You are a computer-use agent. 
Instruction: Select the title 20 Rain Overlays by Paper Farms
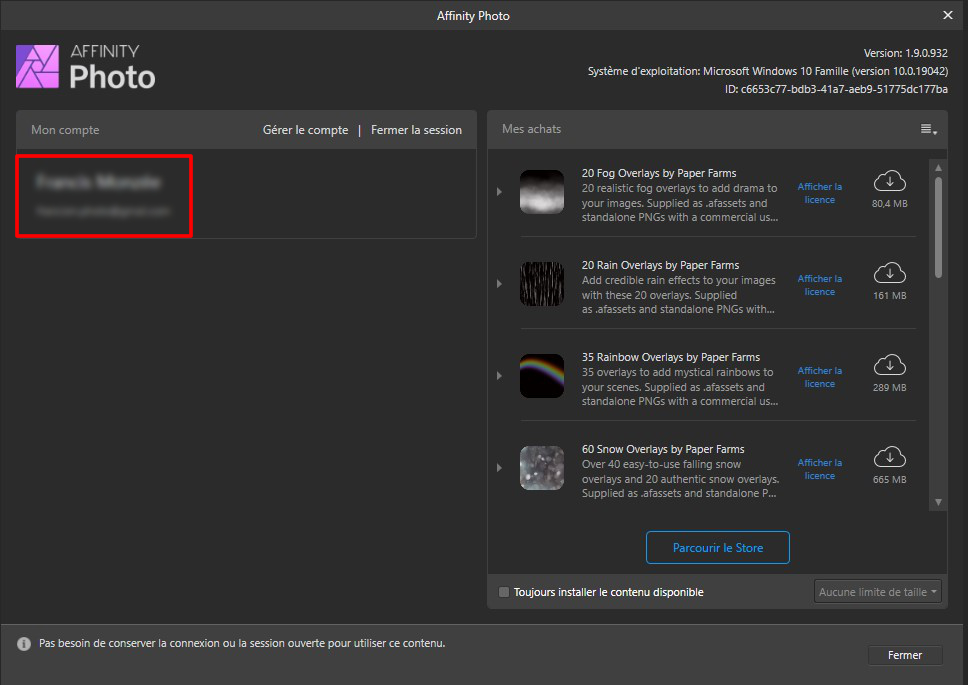[x=660, y=265]
